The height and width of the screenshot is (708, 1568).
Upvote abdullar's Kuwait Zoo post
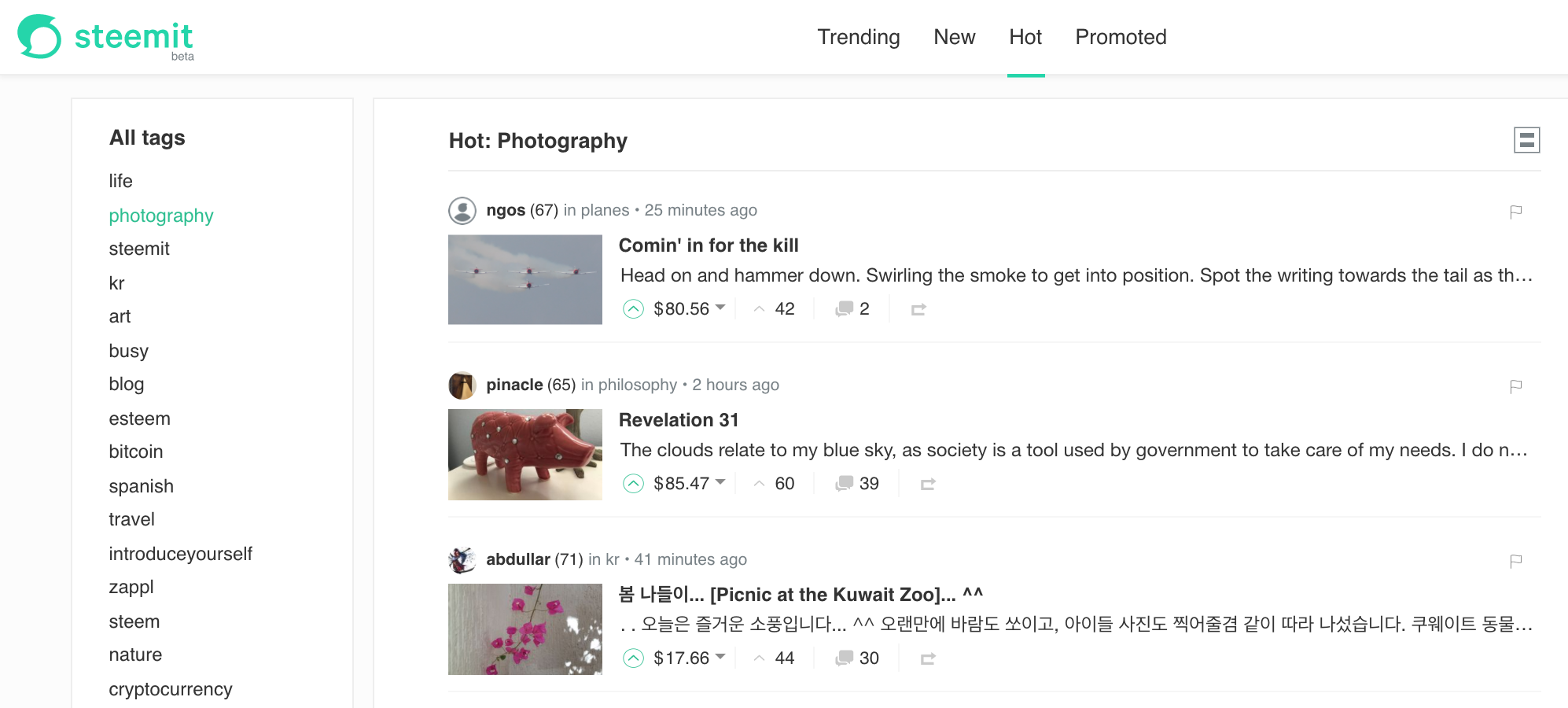633,658
